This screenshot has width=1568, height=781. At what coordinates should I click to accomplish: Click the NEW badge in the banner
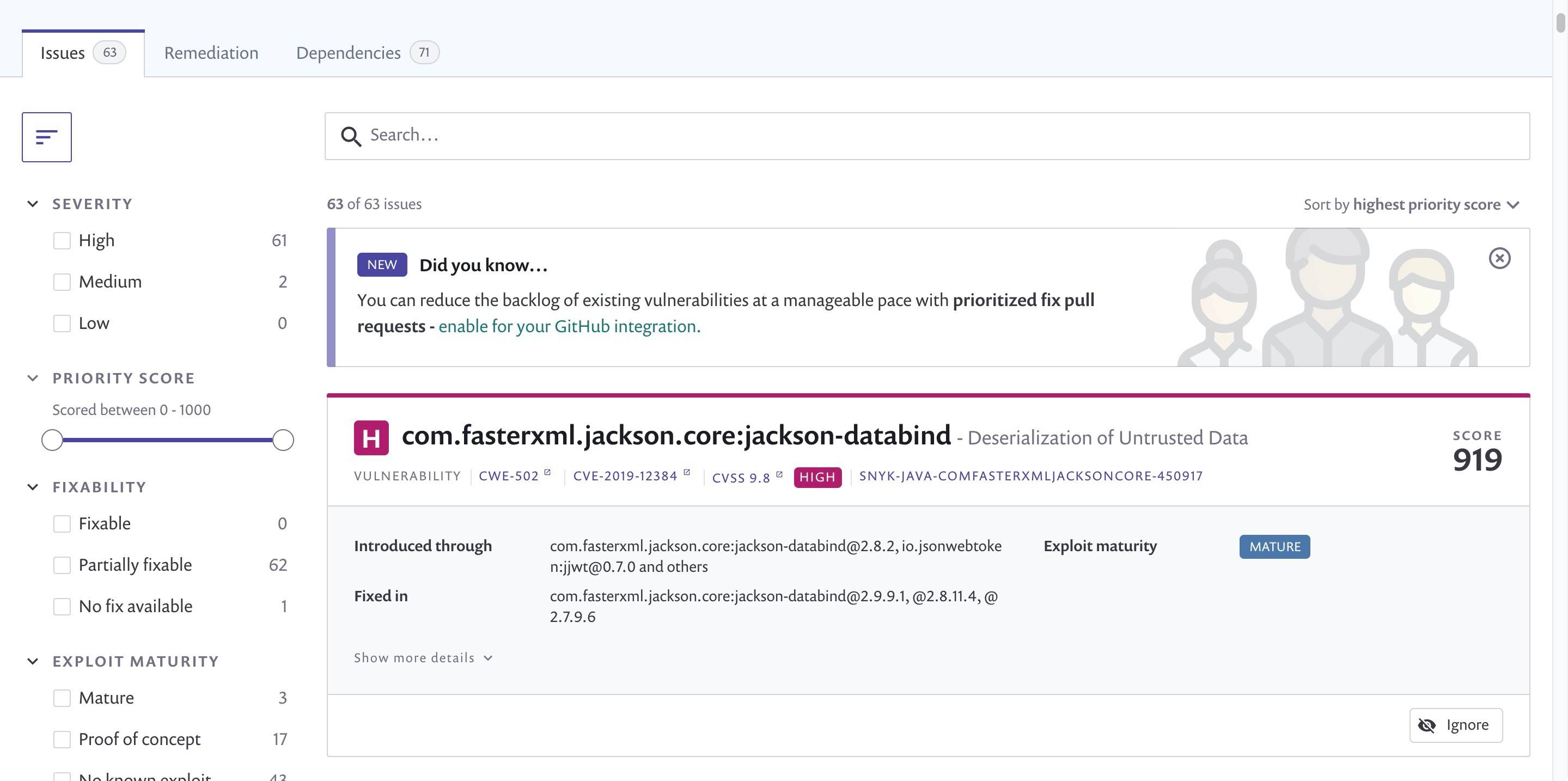[x=382, y=265]
